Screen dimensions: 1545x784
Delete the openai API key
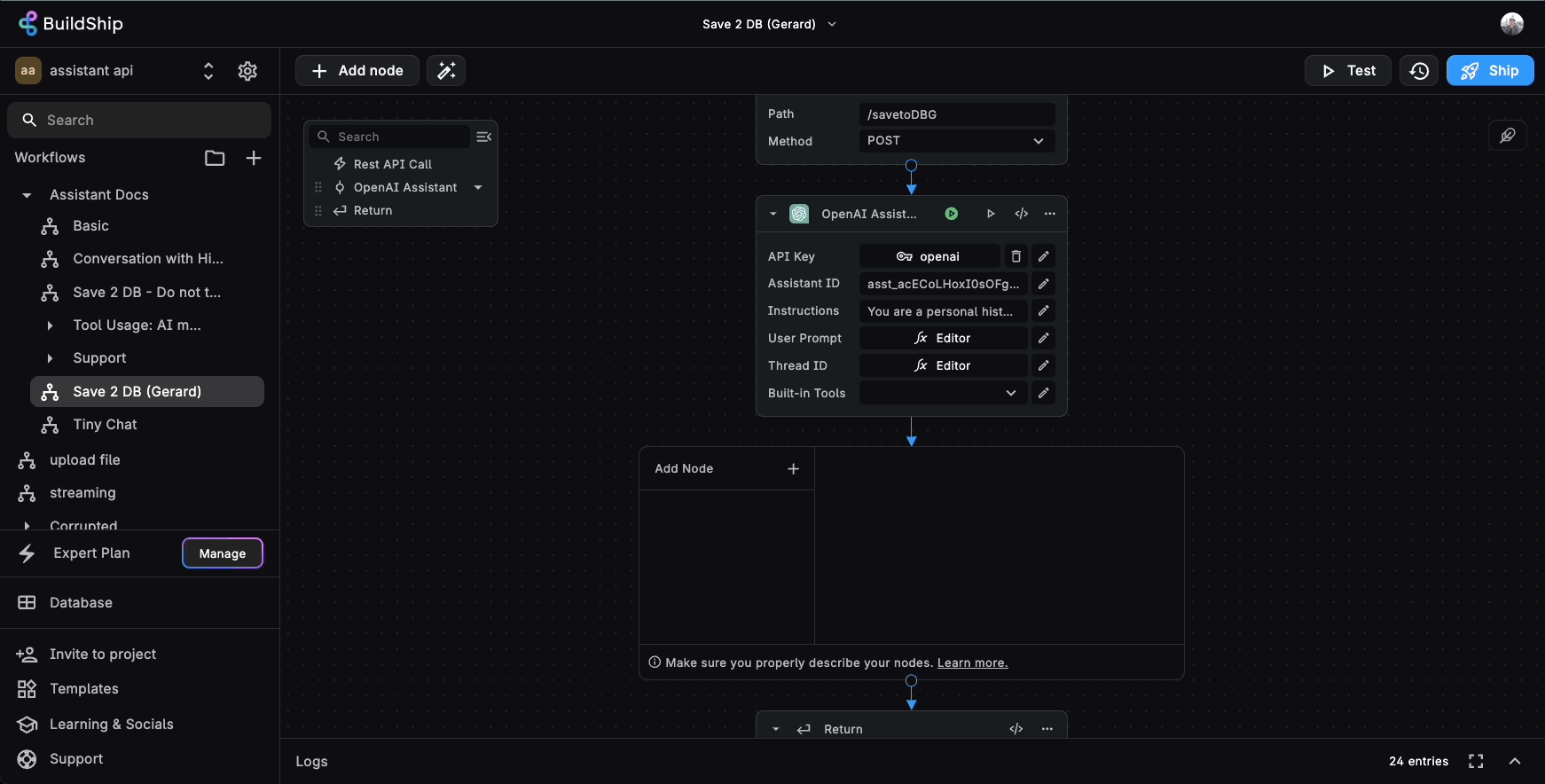click(1016, 256)
